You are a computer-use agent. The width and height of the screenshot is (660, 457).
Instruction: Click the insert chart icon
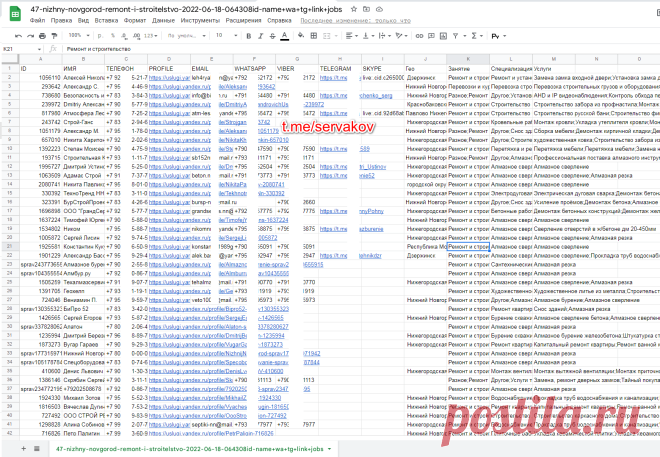pyautogui.click(x=443, y=36)
